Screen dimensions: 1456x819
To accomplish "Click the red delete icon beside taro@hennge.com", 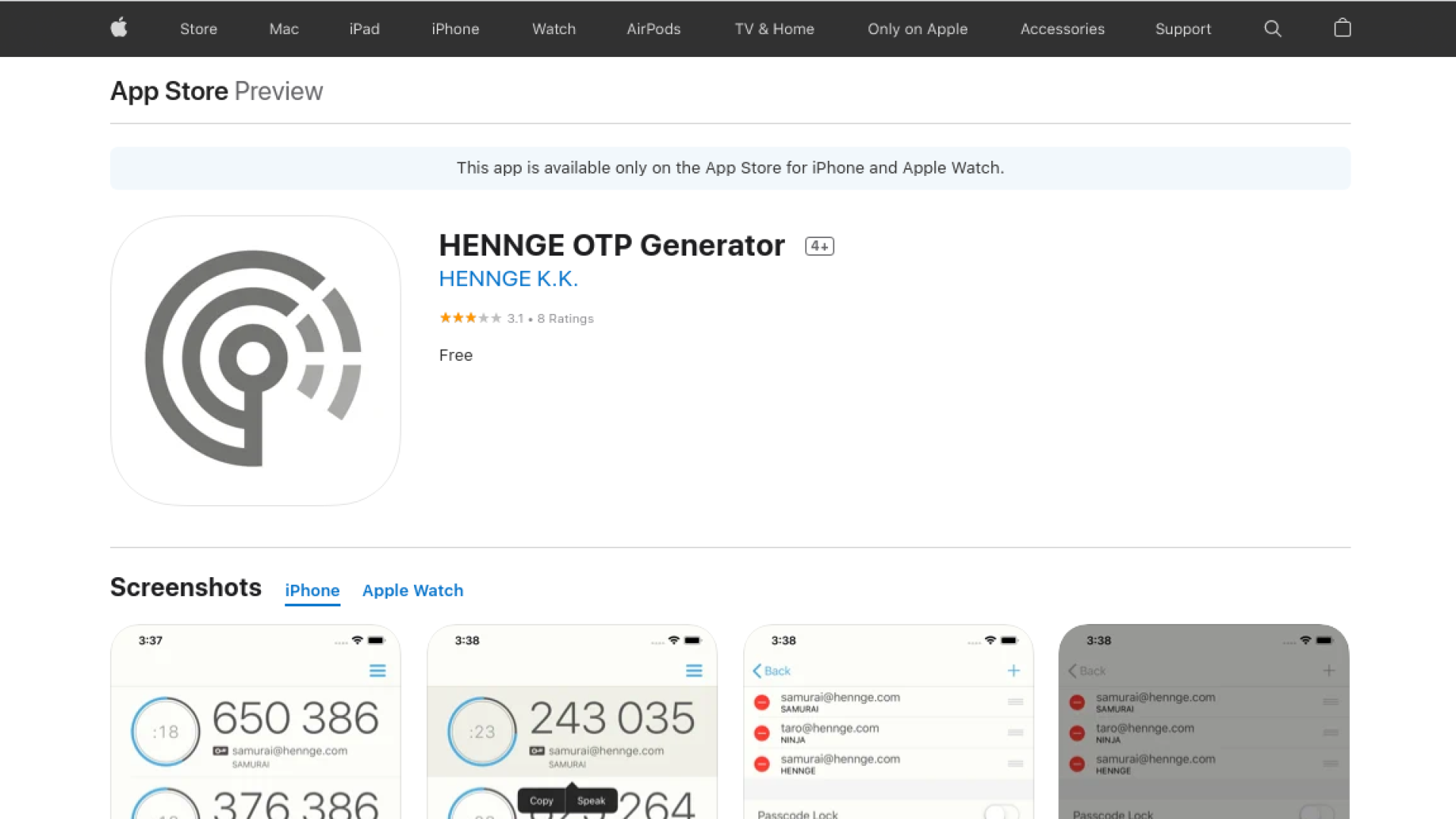I will coord(761,733).
